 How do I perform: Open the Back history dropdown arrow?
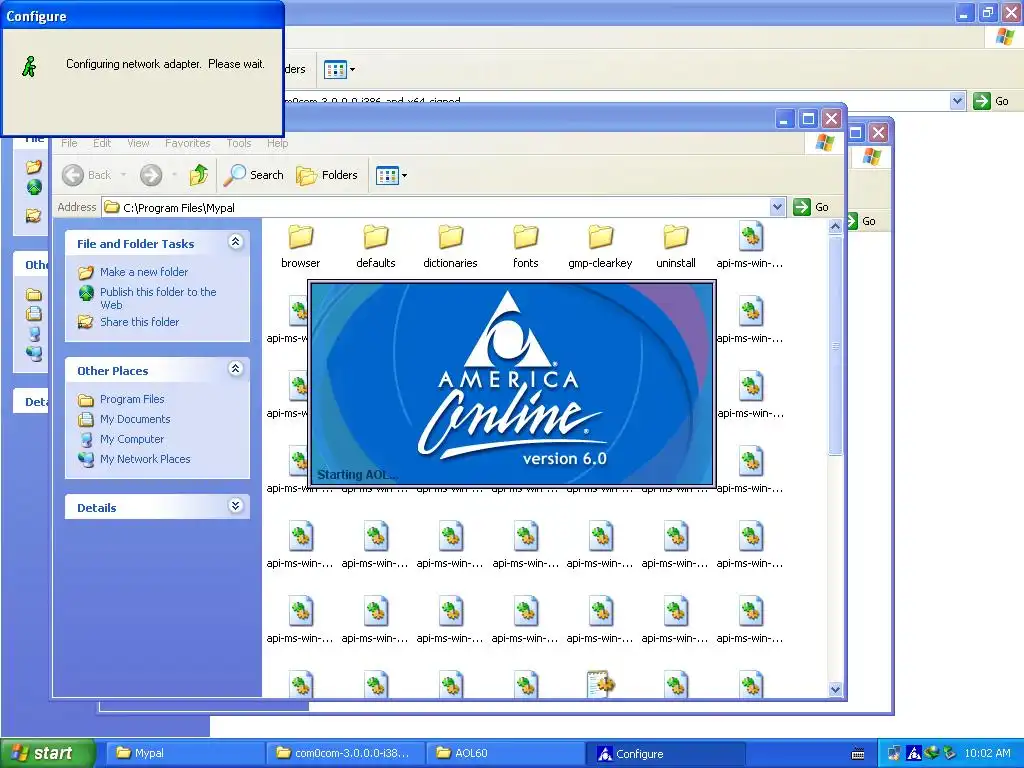pos(123,175)
